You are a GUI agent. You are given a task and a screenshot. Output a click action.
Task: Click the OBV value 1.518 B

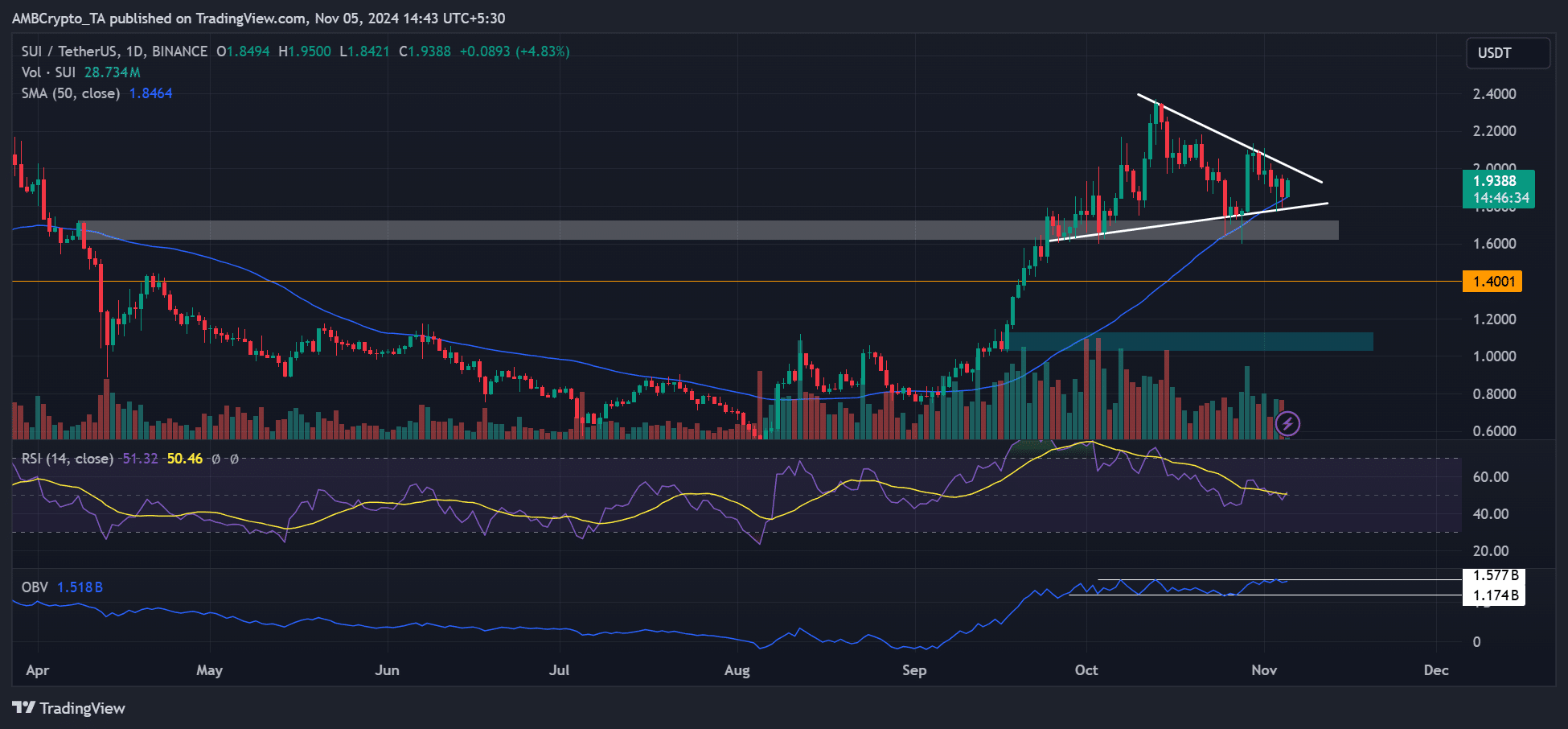click(80, 587)
